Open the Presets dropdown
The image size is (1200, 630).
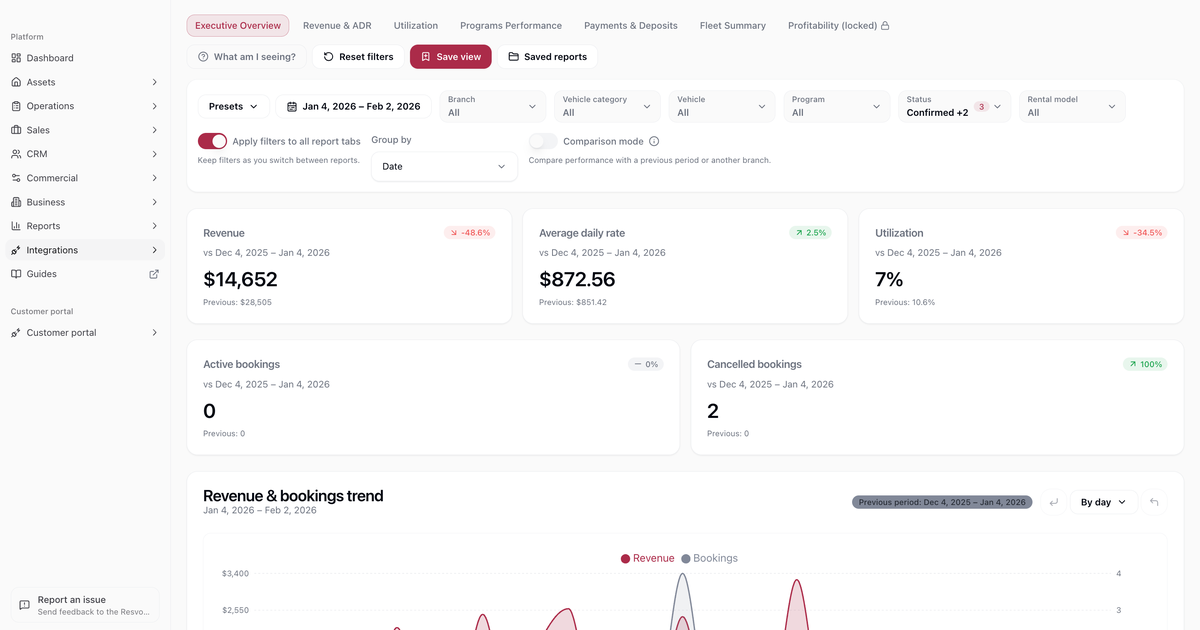click(232, 105)
